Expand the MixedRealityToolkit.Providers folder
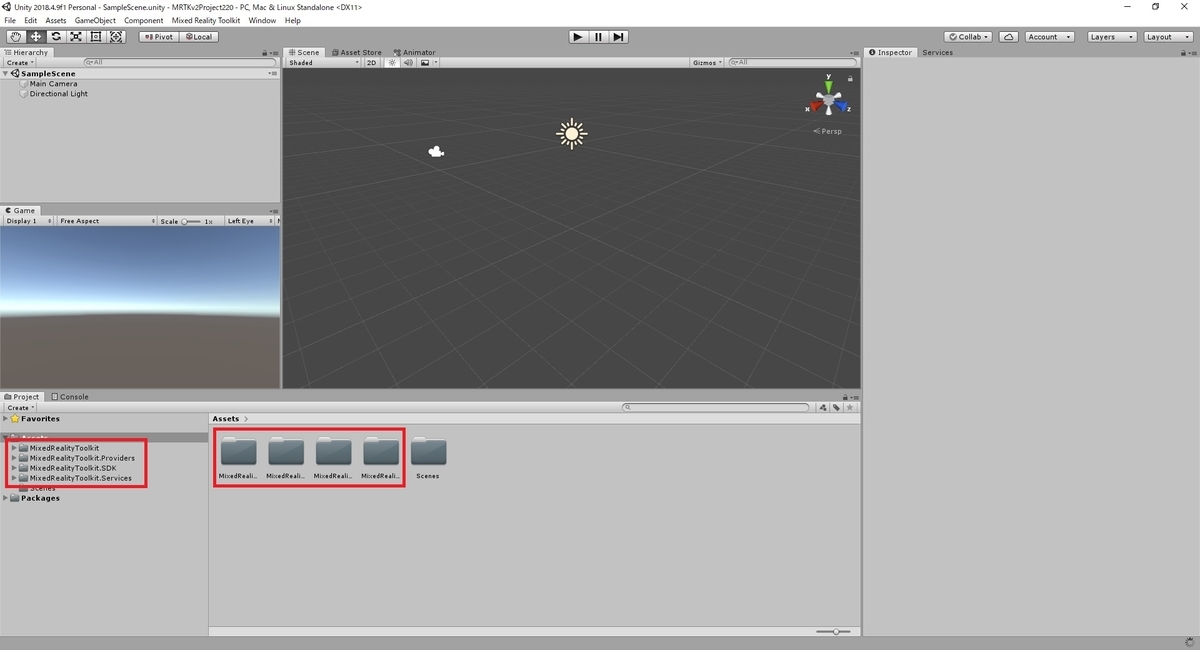This screenshot has width=1200, height=650. pyautogui.click(x=13, y=458)
